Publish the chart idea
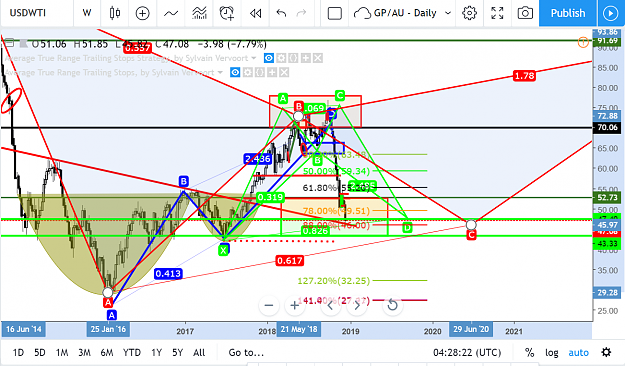 tap(568, 13)
